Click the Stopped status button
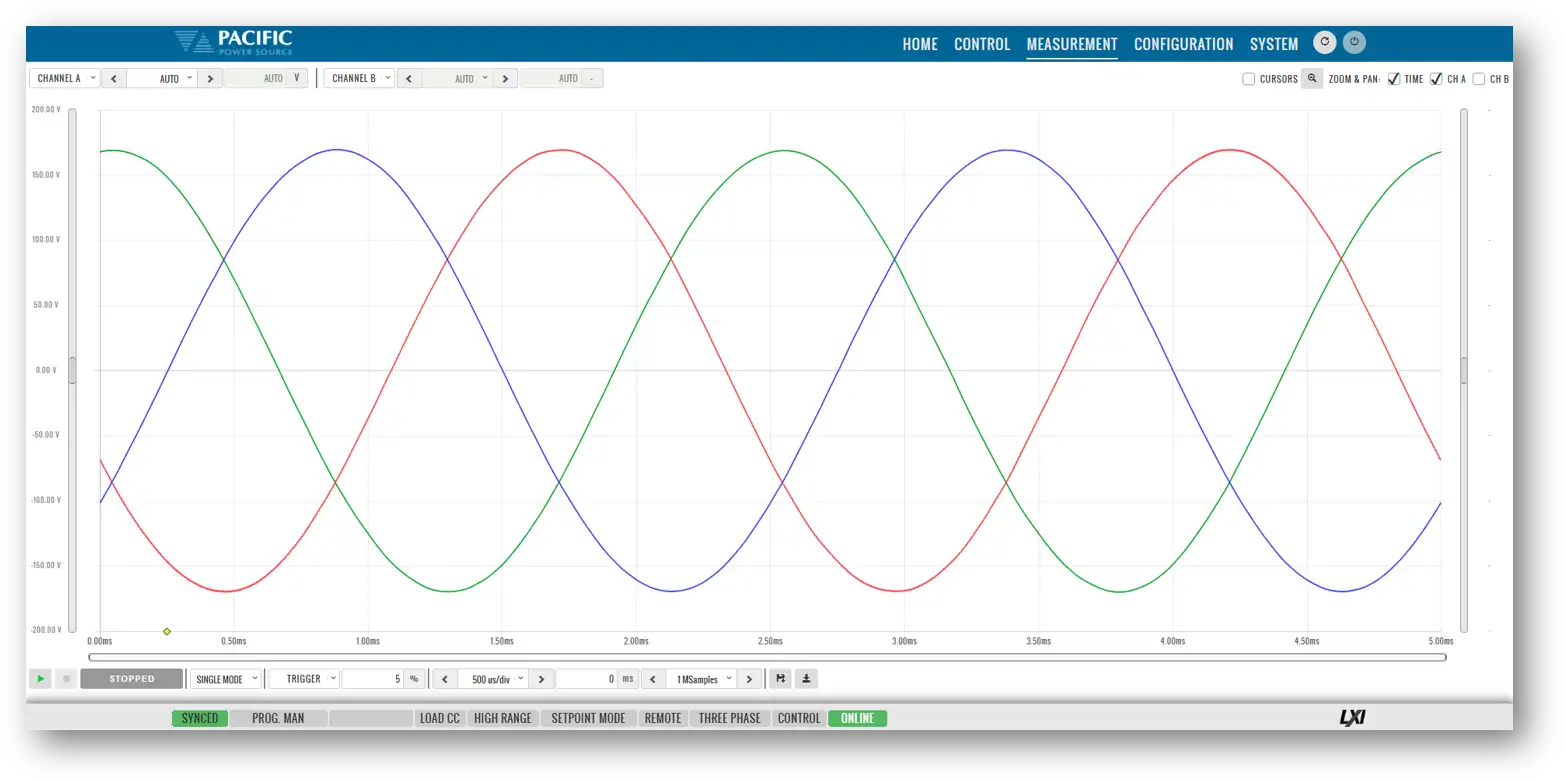Screen dimensions: 1565x782 132,679
